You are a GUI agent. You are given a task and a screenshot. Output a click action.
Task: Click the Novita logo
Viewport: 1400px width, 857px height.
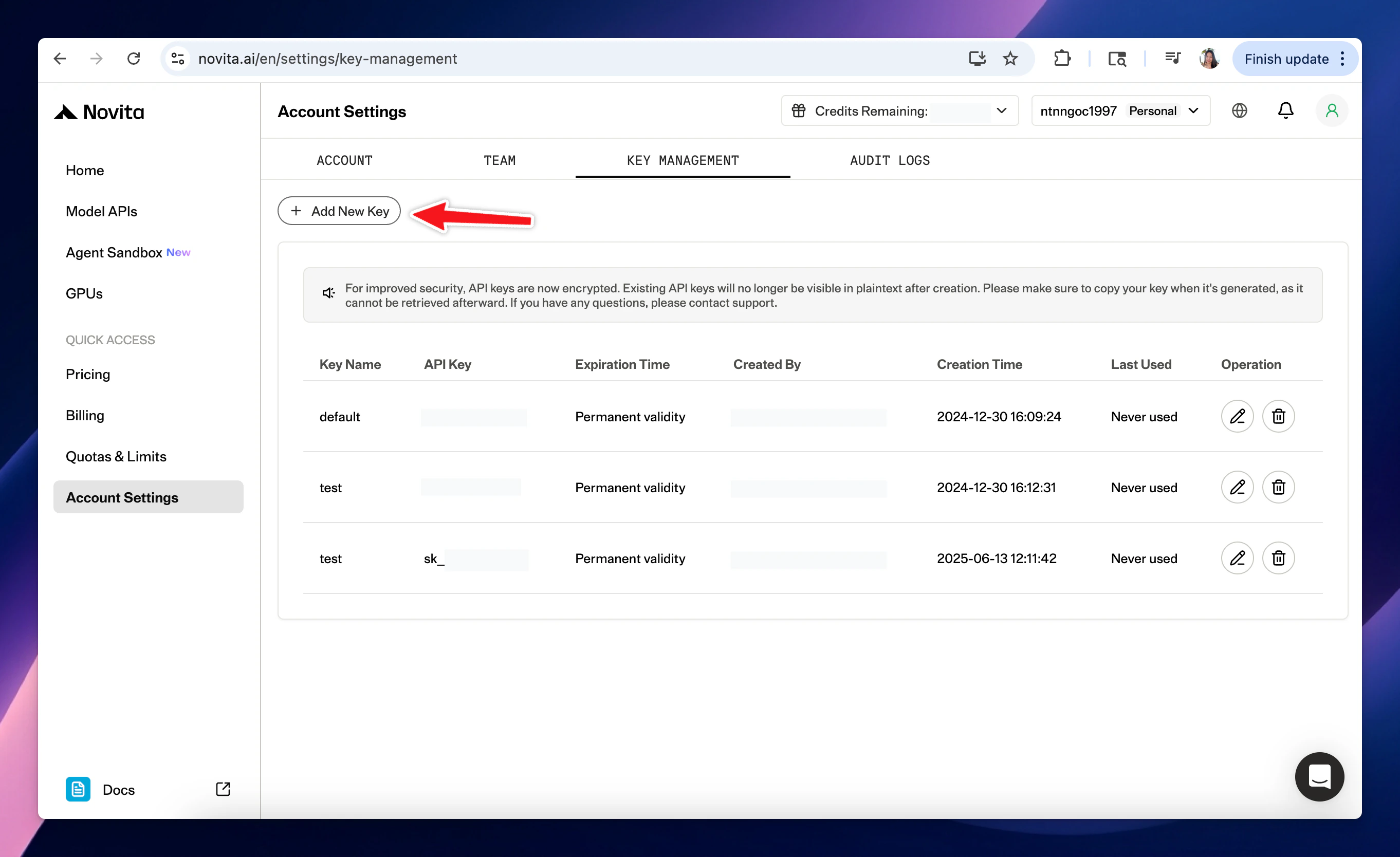[99, 112]
